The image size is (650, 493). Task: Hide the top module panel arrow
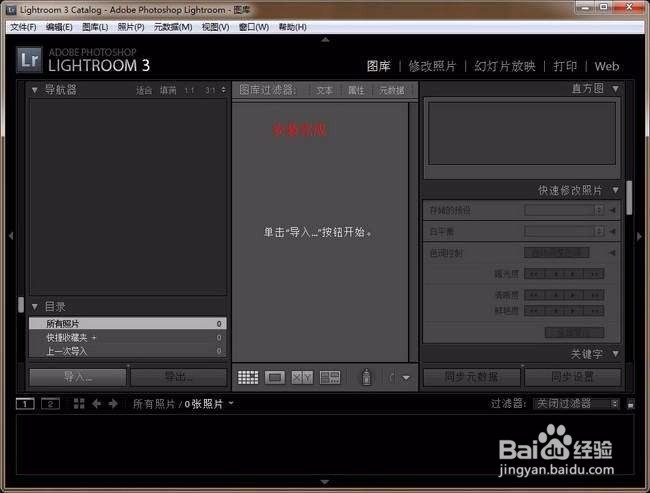point(325,40)
